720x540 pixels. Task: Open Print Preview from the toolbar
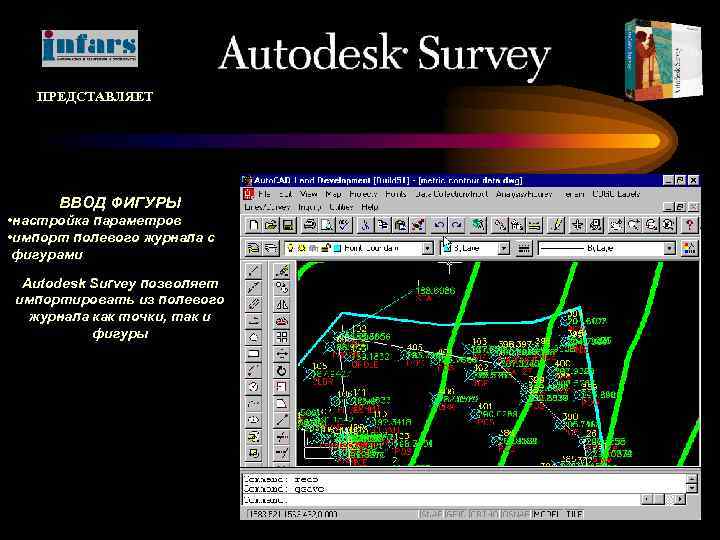(x=327, y=225)
